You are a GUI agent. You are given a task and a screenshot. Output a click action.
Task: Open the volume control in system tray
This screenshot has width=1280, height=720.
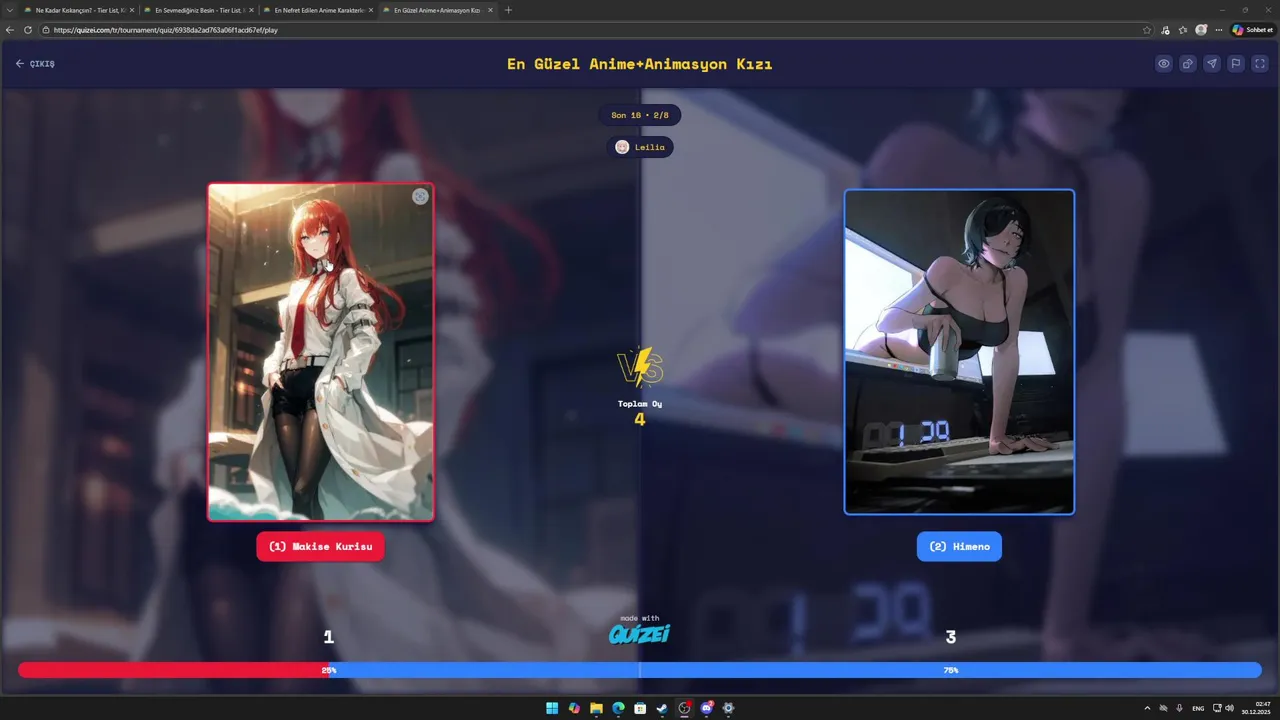click(1229, 708)
